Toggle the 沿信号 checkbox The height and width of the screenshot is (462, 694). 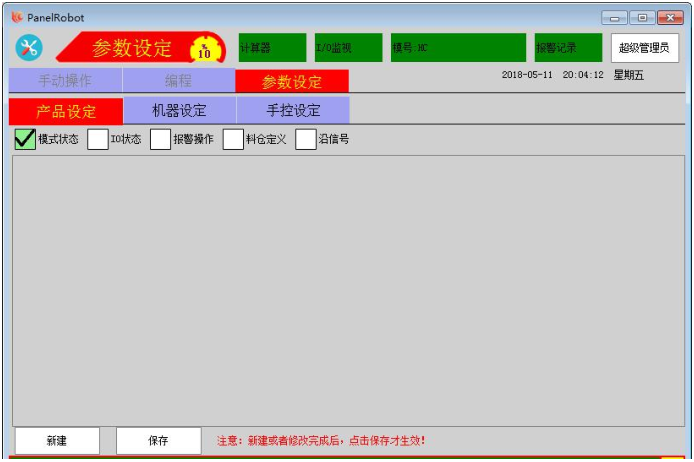306,139
